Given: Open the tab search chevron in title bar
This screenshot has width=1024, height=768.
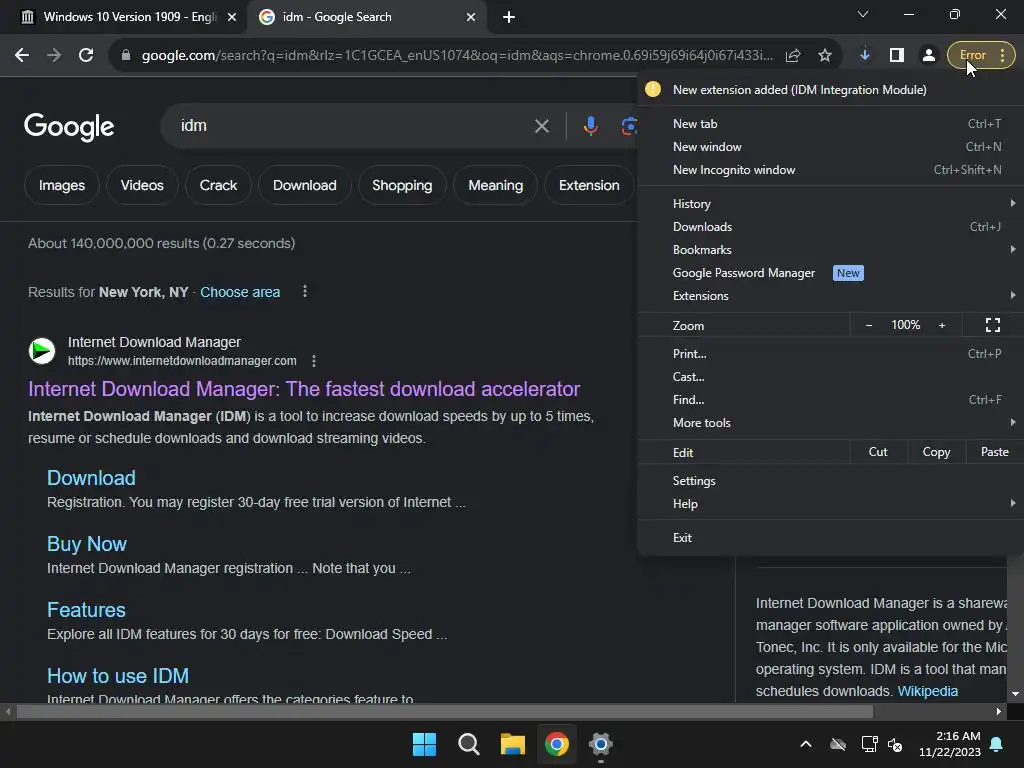Looking at the screenshot, I should [x=863, y=14].
